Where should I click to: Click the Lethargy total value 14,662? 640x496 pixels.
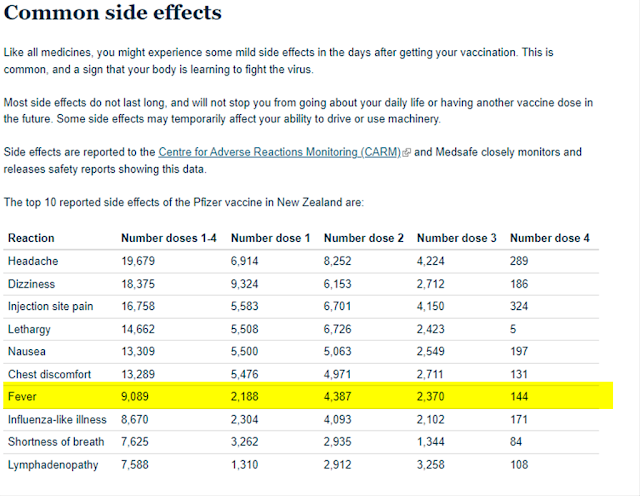138,329
